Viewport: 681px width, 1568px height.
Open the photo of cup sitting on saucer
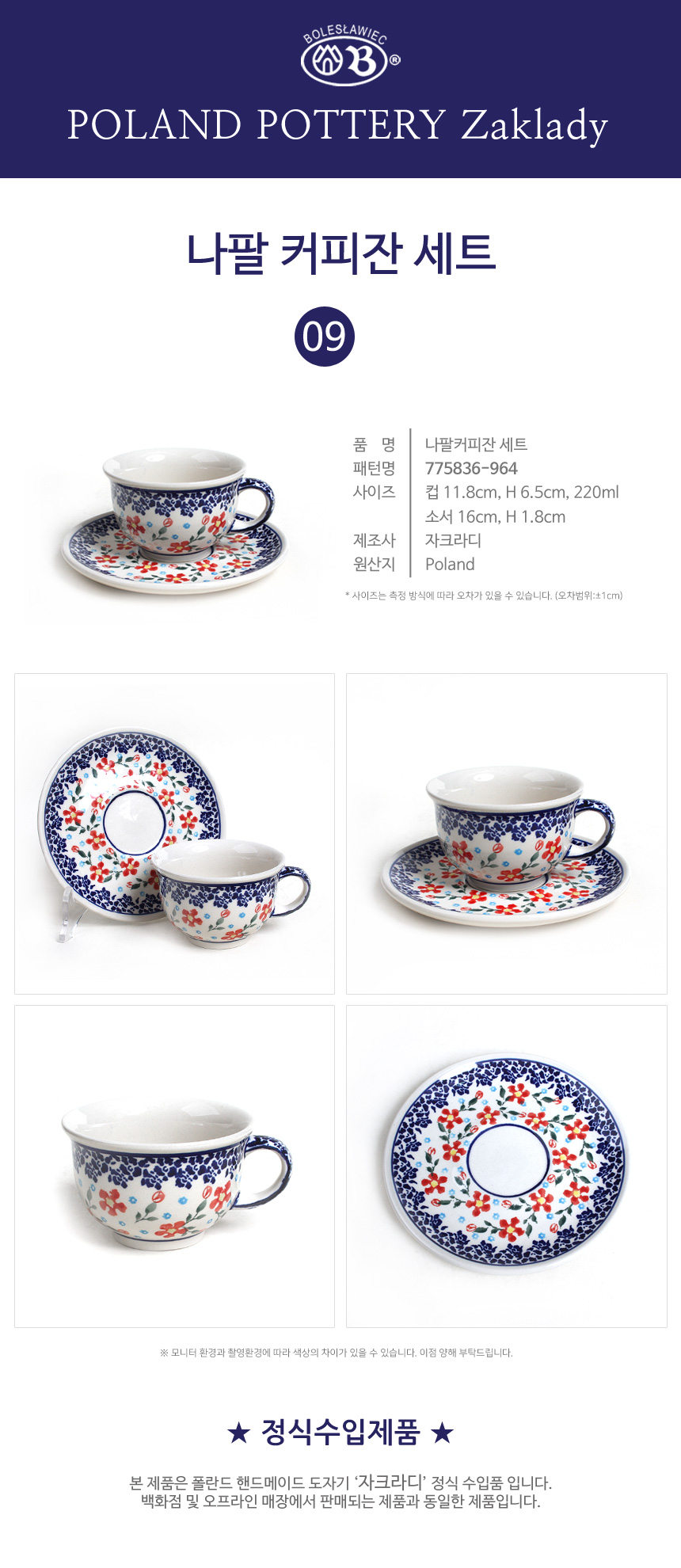coord(507,834)
